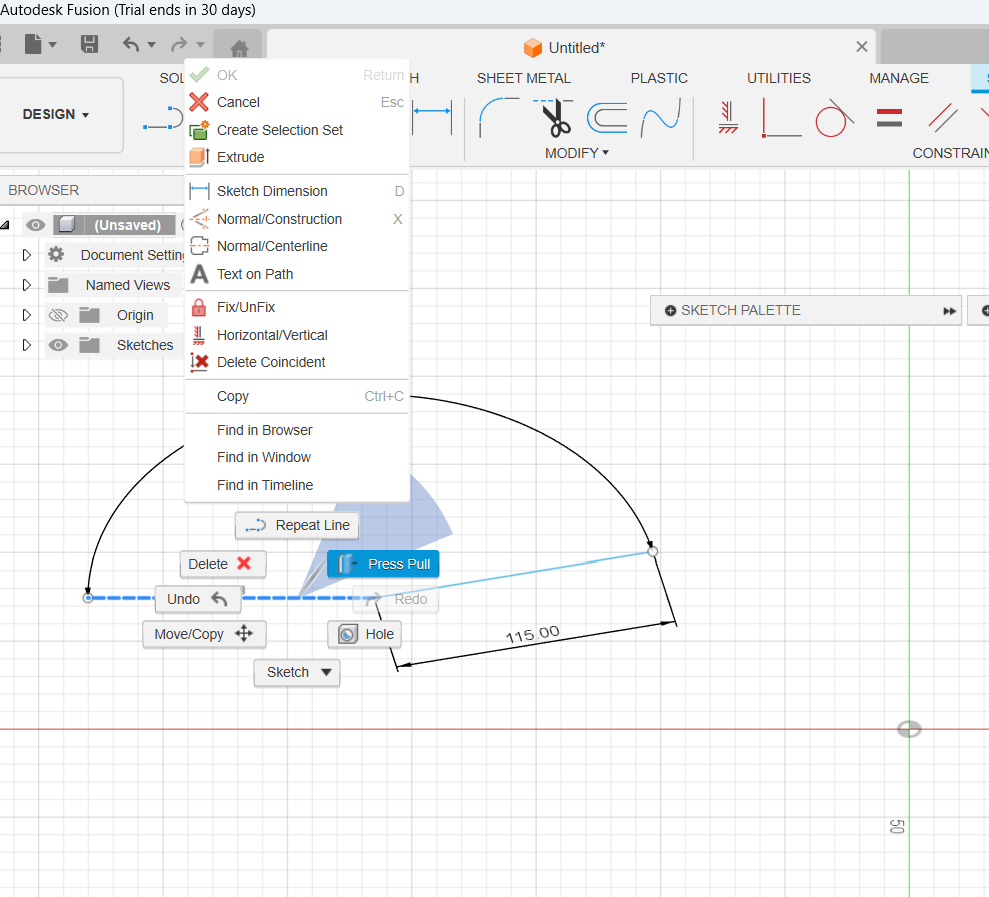Image resolution: width=989 pixels, height=897 pixels.
Task: Select the Offset tool icon
Action: point(607,118)
